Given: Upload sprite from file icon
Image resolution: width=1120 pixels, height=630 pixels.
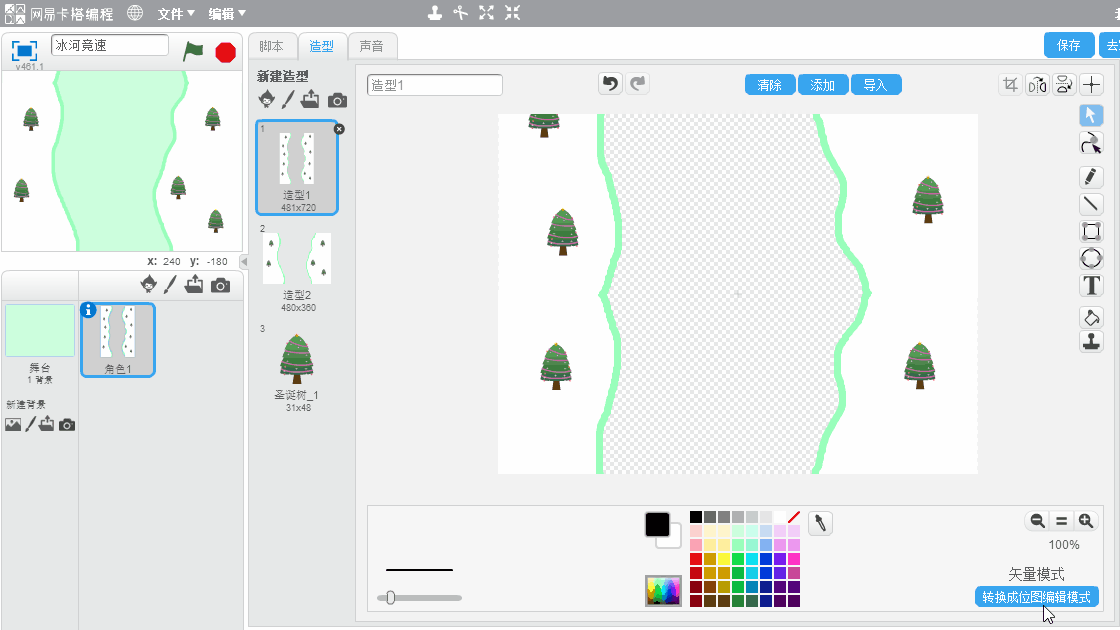Looking at the screenshot, I should (x=194, y=285).
